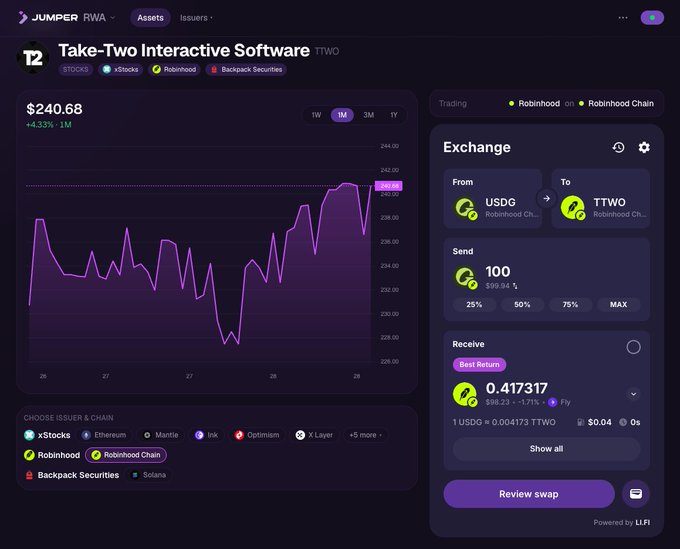680x549 pixels.
Task: Switch to the Assets tab
Action: click(x=150, y=18)
